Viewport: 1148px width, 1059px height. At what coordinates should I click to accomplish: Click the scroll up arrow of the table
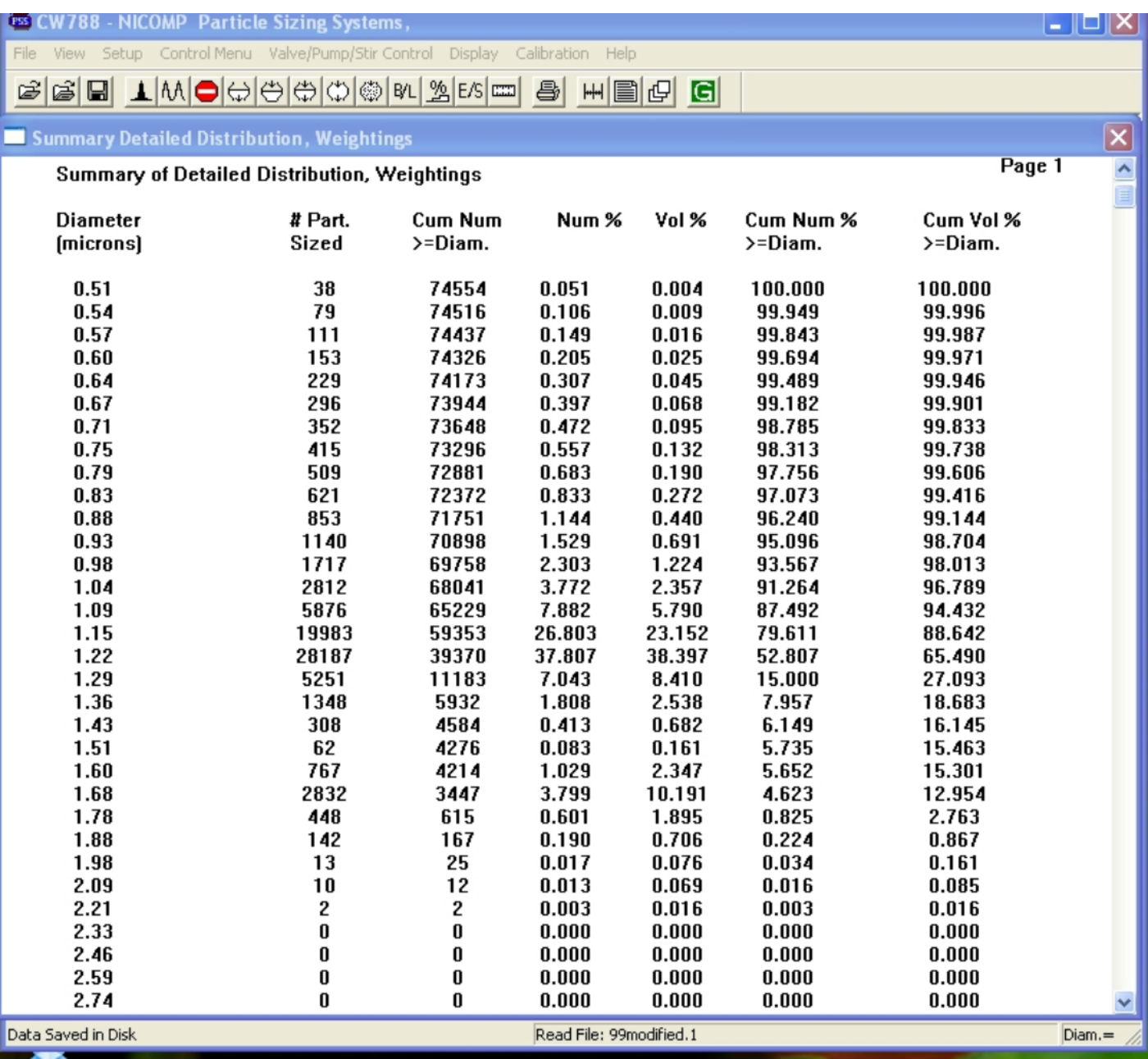pyautogui.click(x=1123, y=168)
